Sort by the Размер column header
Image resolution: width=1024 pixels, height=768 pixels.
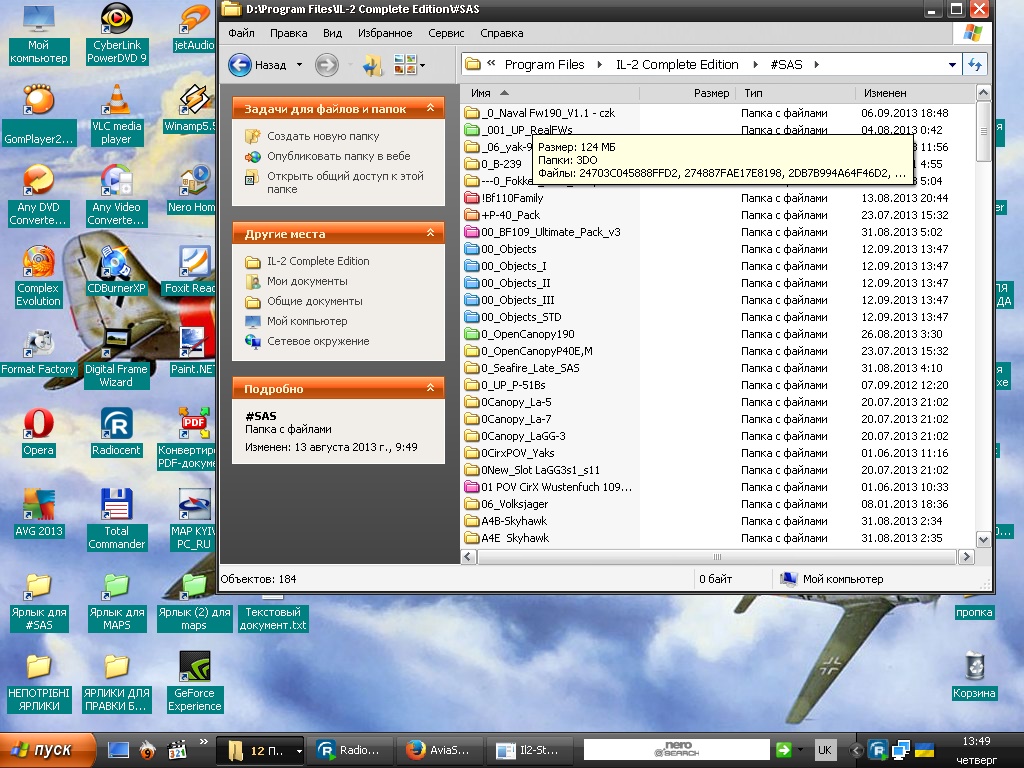[x=687, y=93]
